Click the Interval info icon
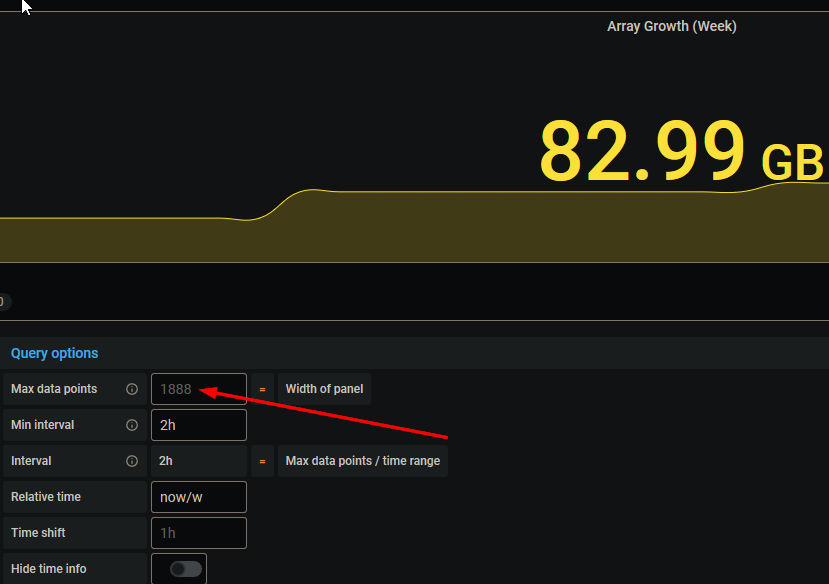829x584 pixels. click(132, 461)
